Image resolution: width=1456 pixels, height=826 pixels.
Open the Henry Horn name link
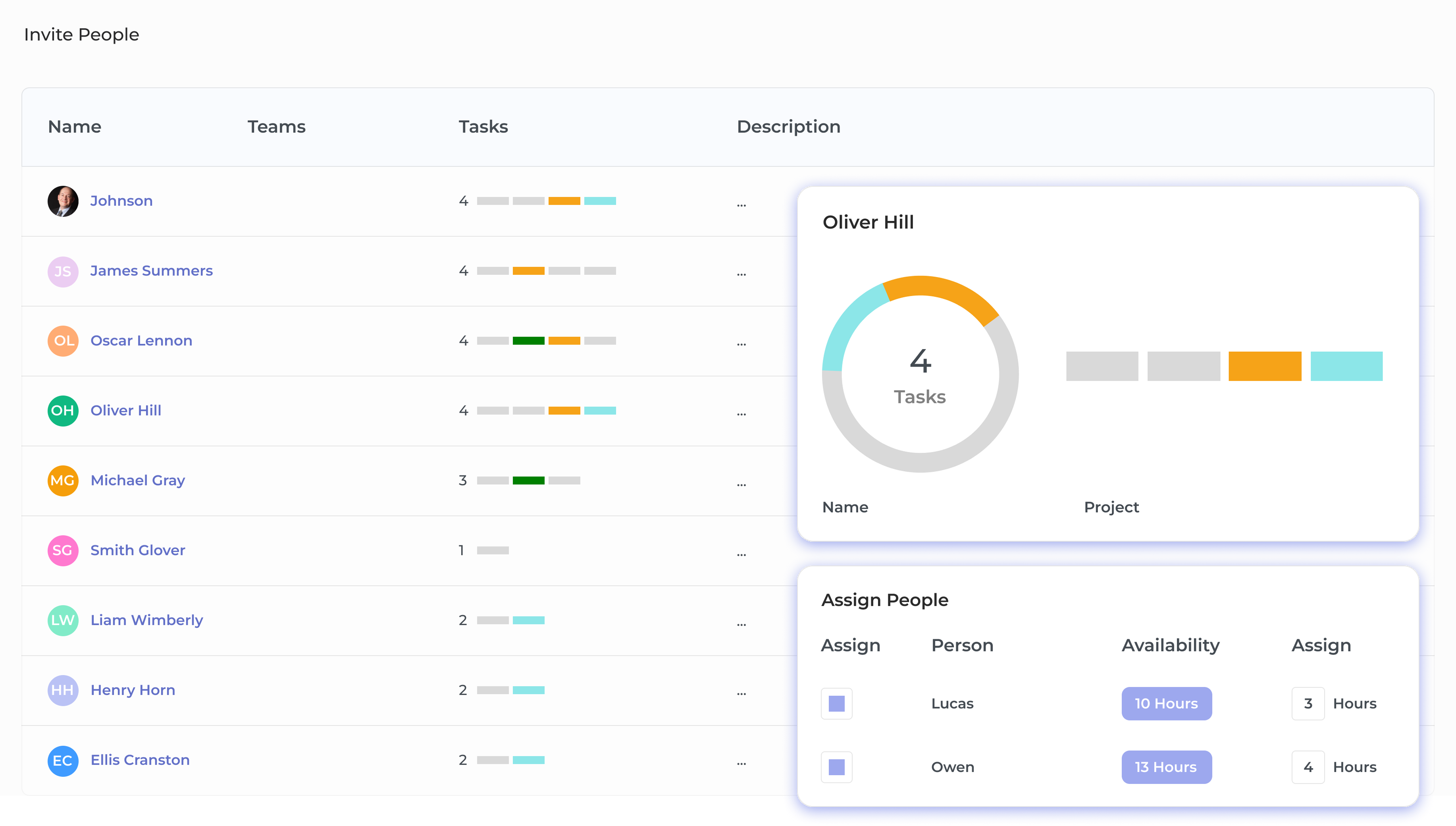tap(133, 690)
